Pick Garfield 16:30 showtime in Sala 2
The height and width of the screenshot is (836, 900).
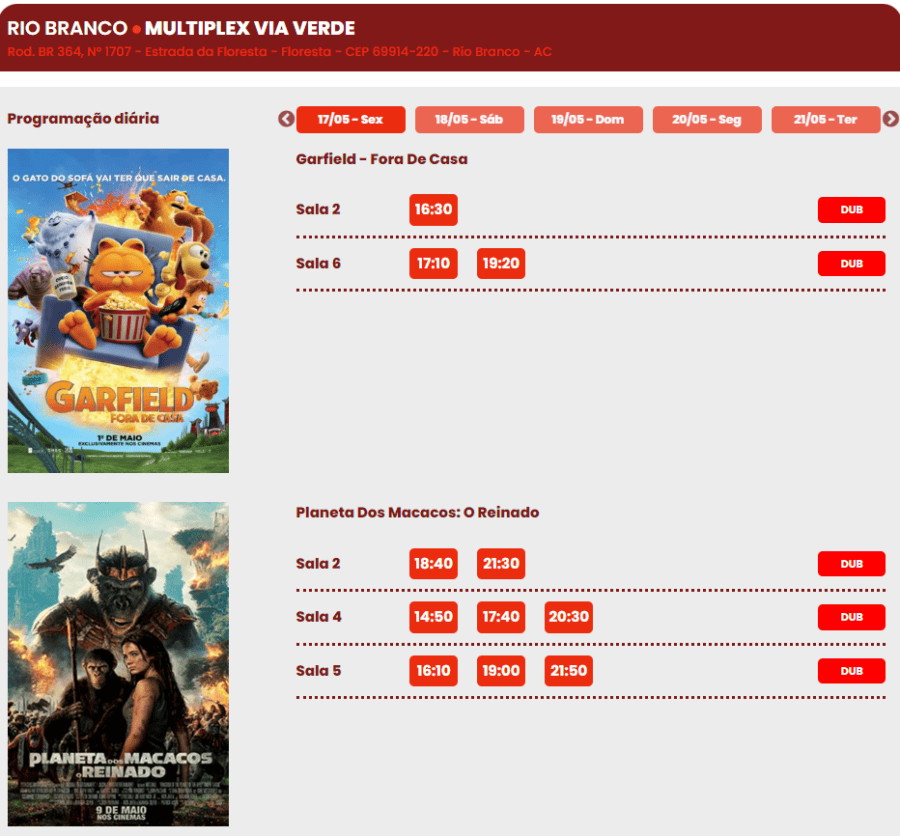click(433, 210)
